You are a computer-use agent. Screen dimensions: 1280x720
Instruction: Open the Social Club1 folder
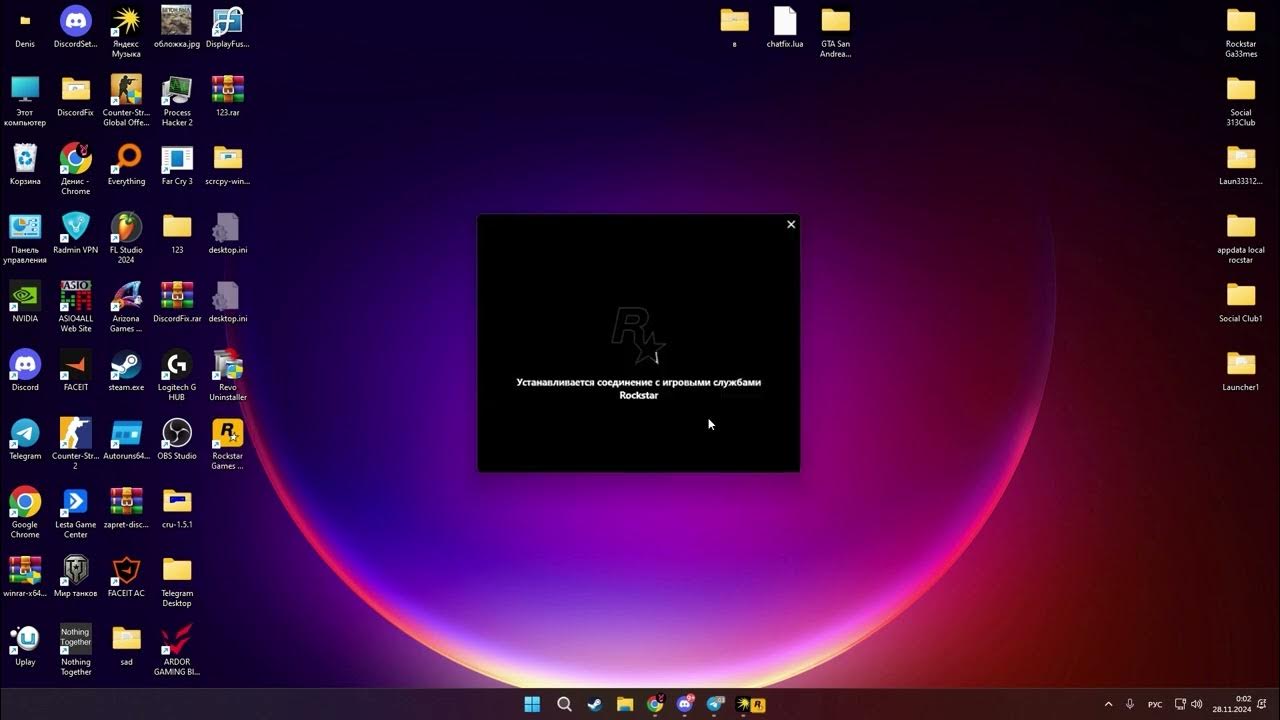point(1241,301)
